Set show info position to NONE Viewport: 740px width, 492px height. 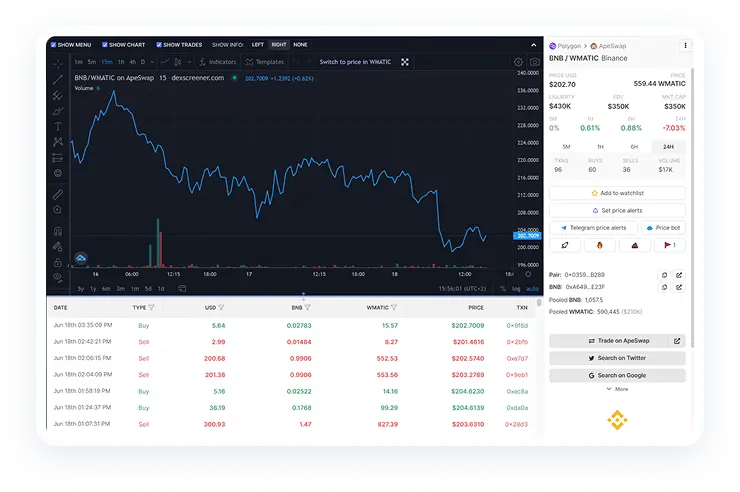click(x=300, y=45)
